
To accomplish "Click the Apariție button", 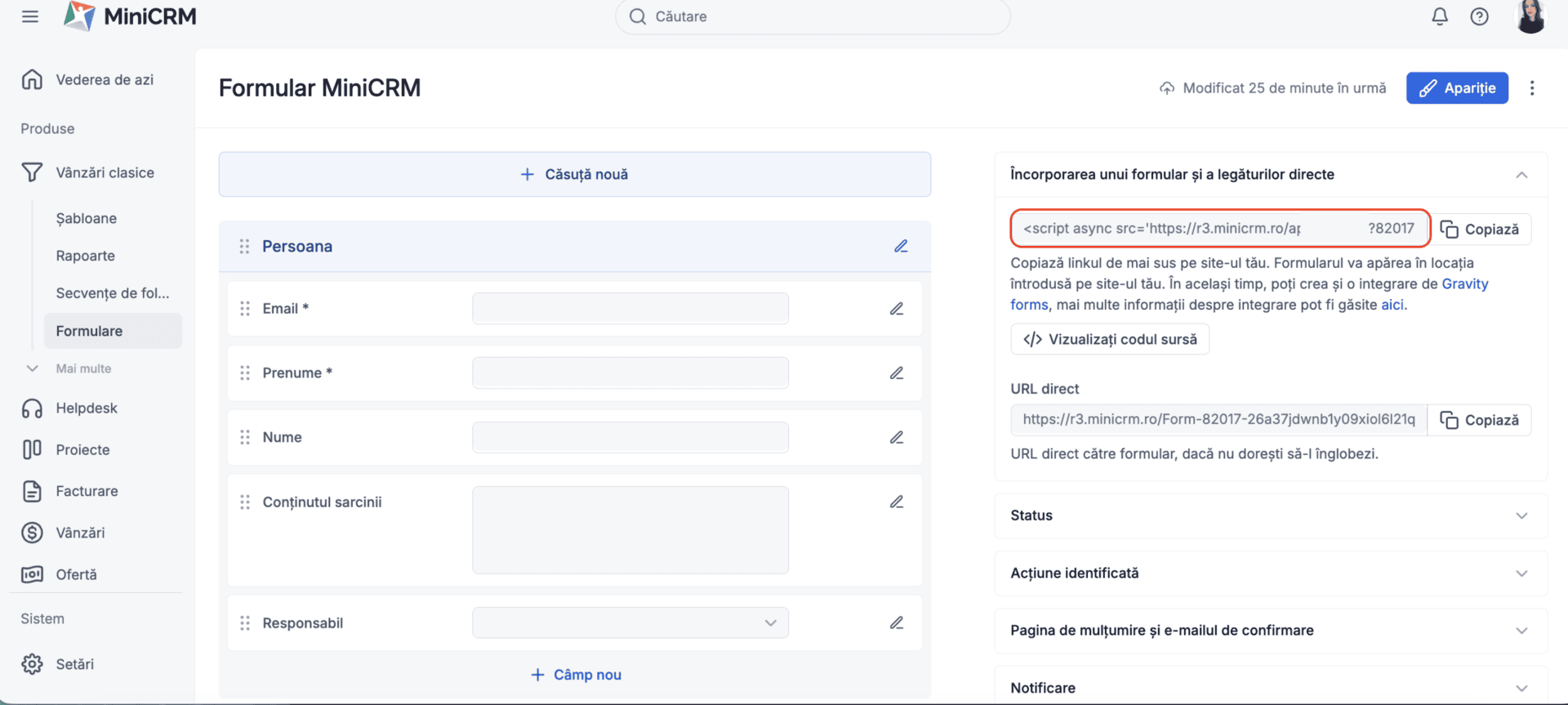I will pyautogui.click(x=1456, y=88).
